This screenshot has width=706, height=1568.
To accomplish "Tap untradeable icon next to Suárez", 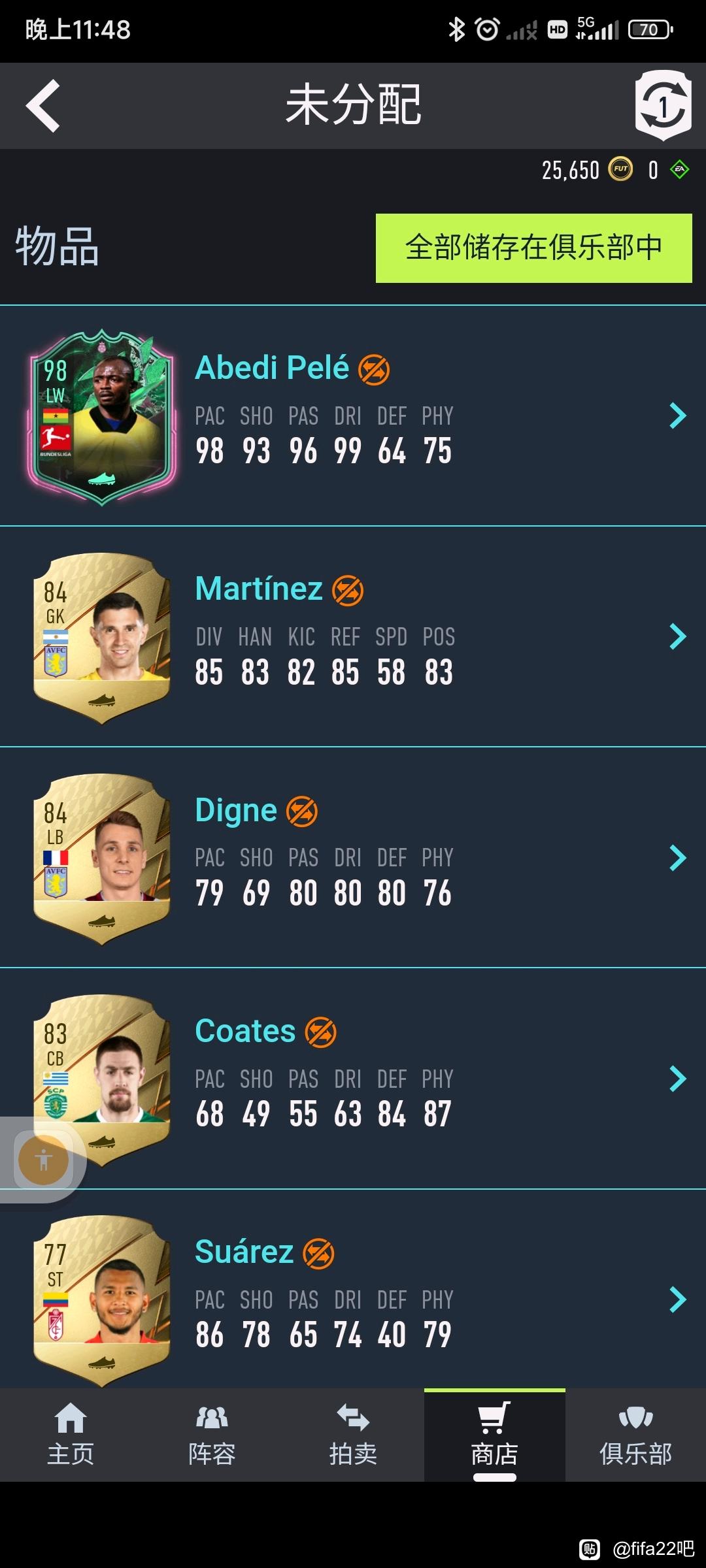I will (319, 1254).
